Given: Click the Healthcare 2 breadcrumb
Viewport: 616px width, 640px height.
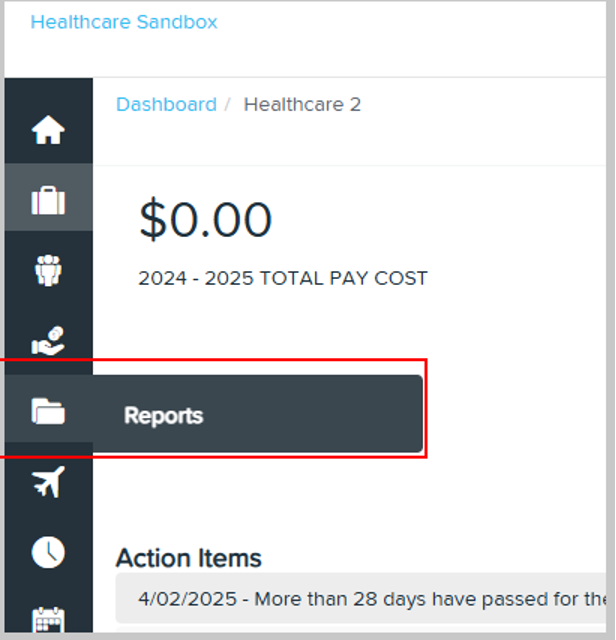Looking at the screenshot, I should tap(302, 104).
